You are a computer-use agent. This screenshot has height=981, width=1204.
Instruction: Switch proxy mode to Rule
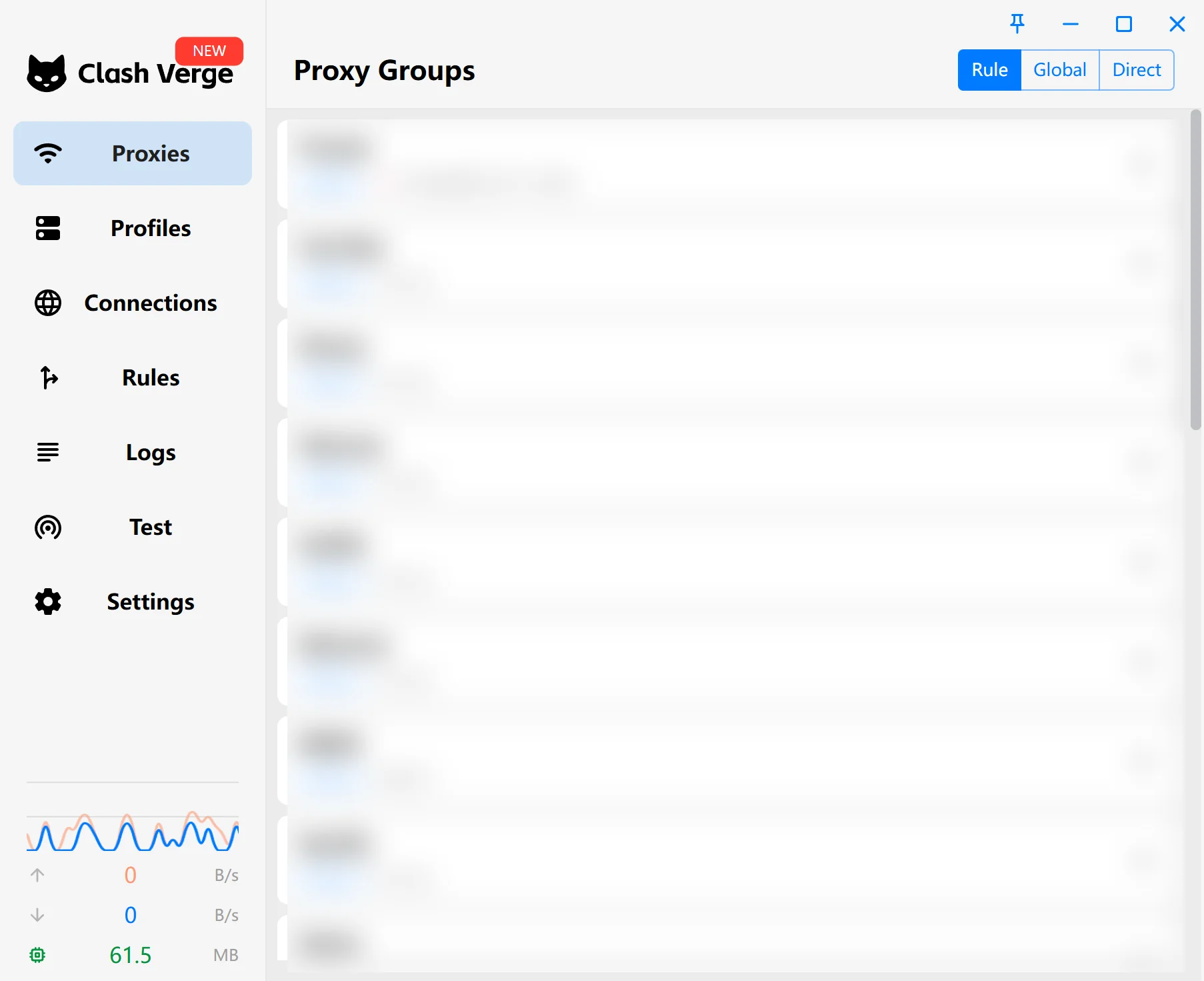point(989,70)
